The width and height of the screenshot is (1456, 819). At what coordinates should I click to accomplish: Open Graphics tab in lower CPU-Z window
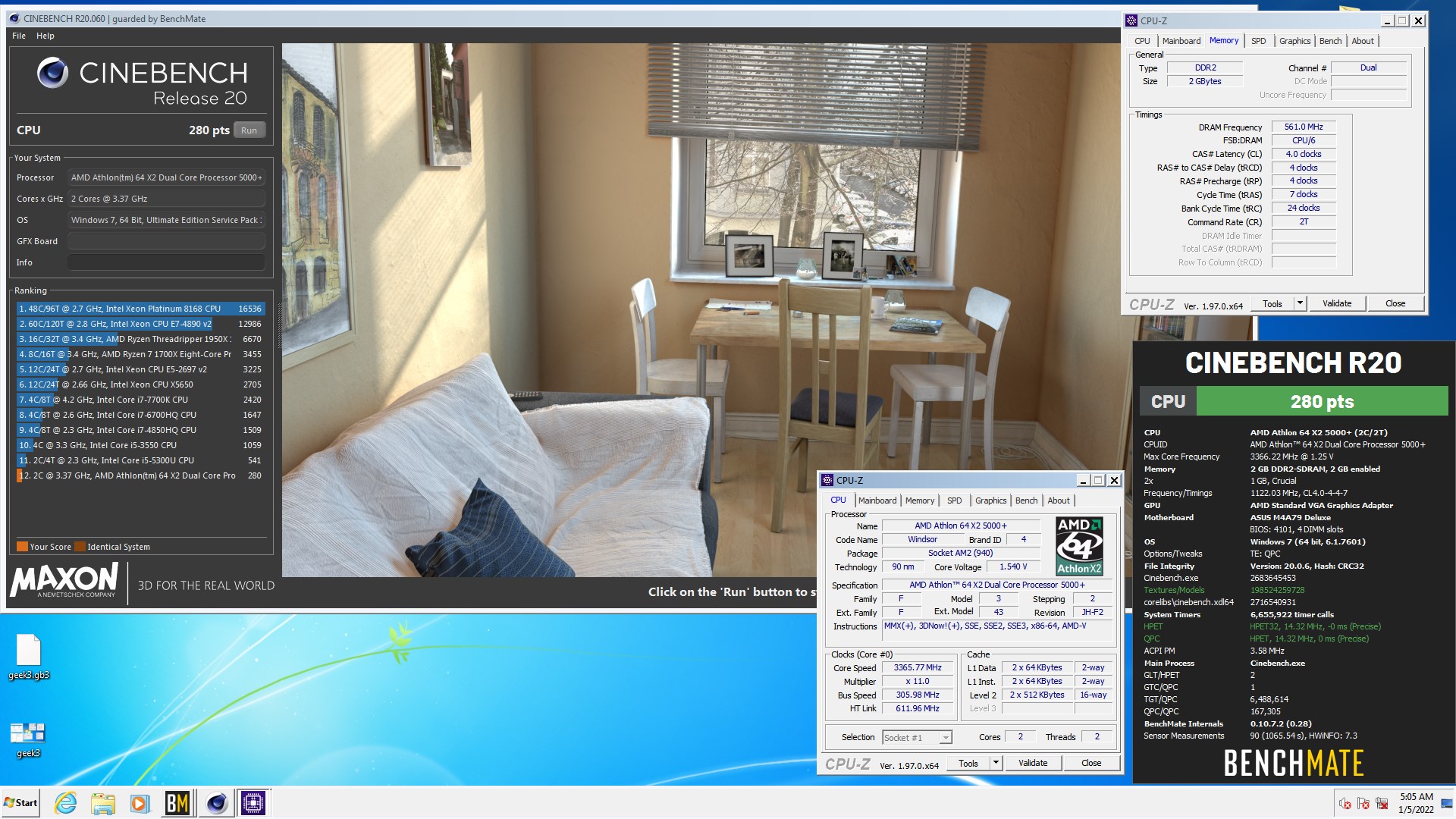click(990, 500)
